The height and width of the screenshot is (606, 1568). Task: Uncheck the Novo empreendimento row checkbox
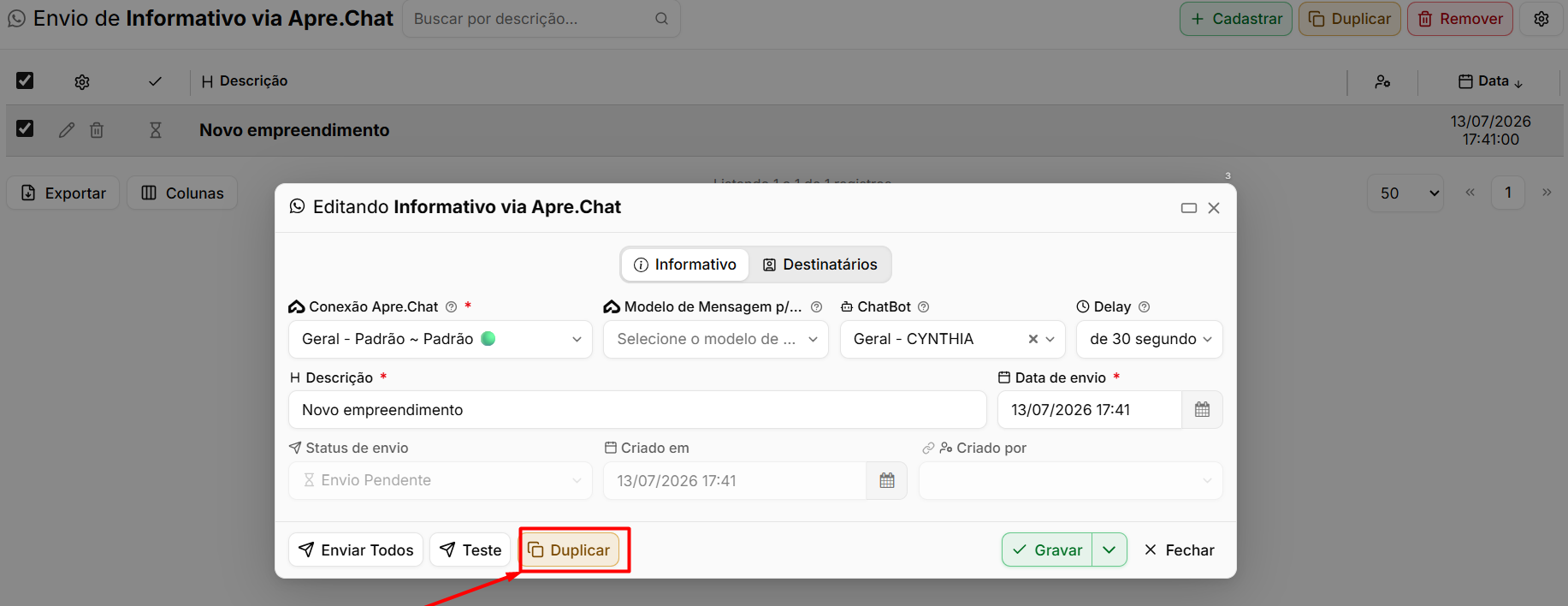25,128
